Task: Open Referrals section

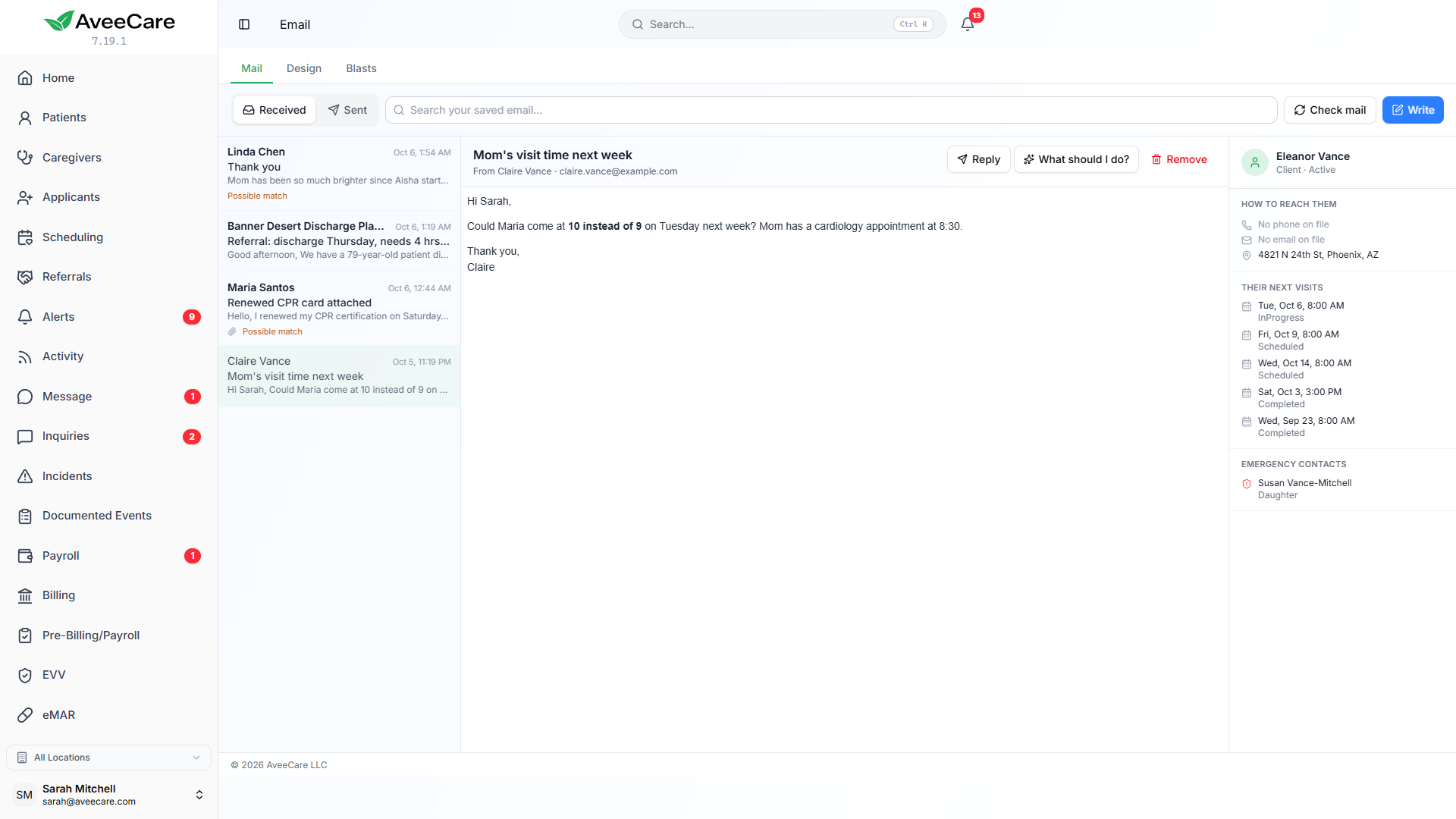Action: (x=108, y=277)
